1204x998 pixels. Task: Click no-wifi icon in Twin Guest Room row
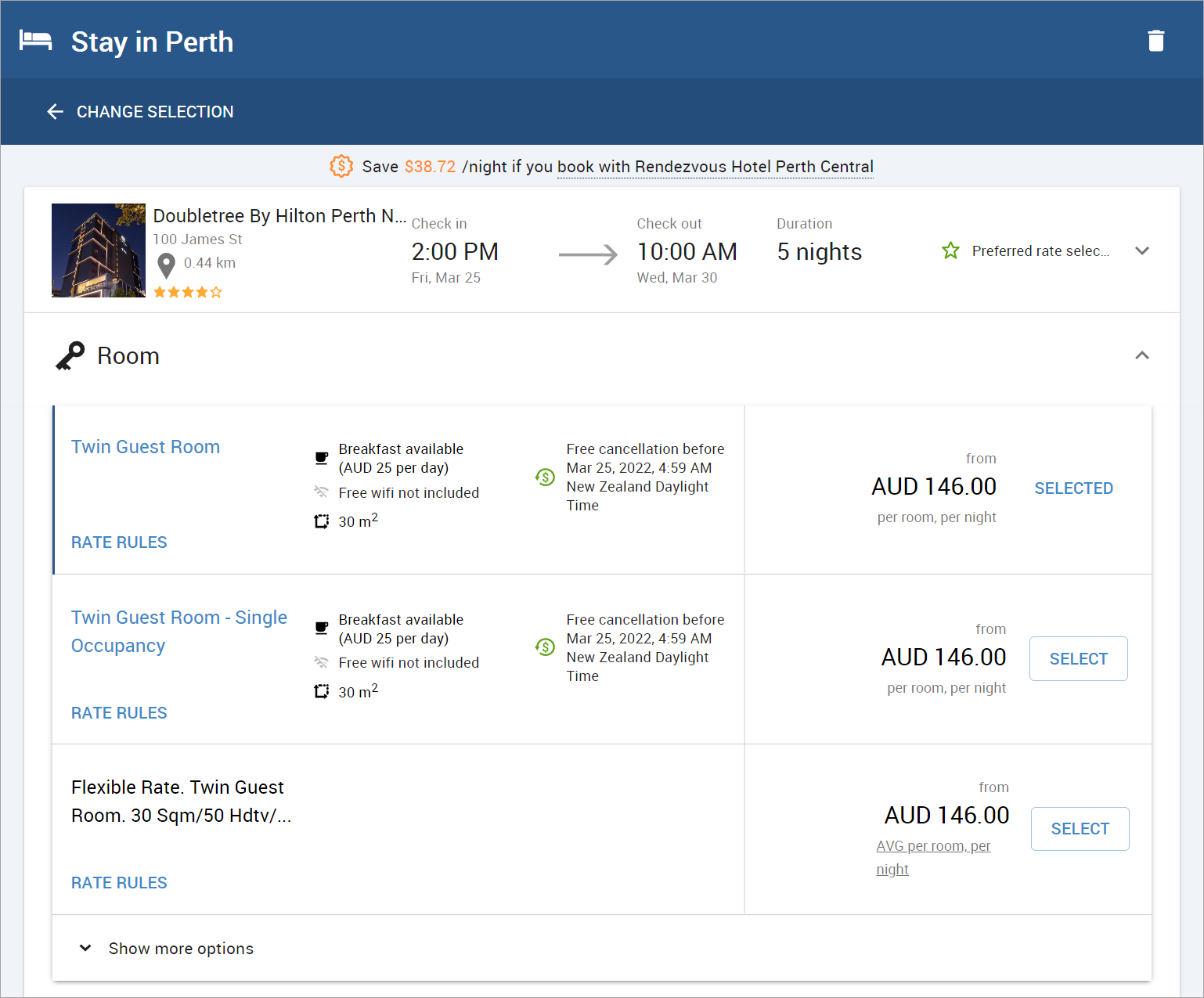[321, 492]
